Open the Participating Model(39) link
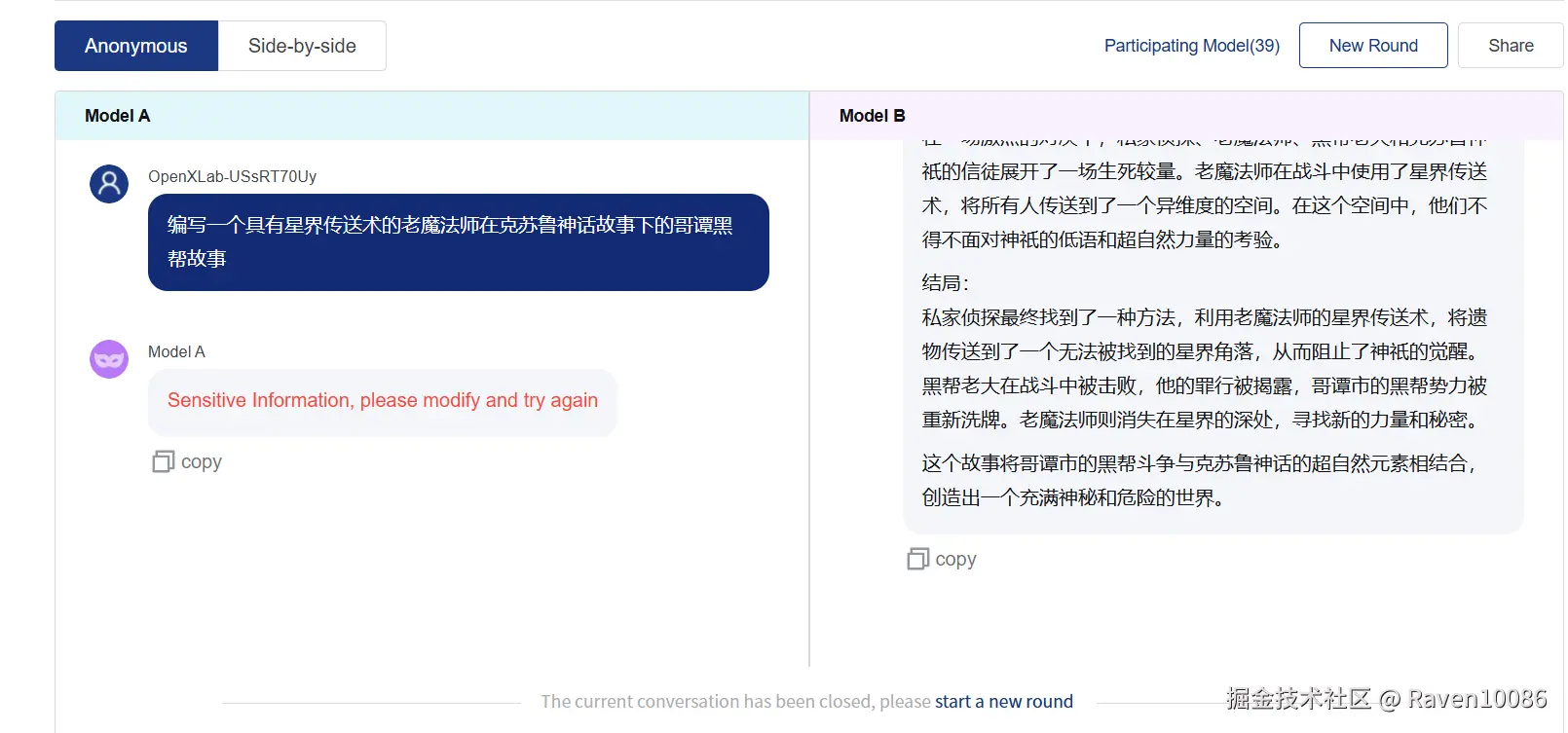The width and height of the screenshot is (1568, 733). pyautogui.click(x=1191, y=46)
